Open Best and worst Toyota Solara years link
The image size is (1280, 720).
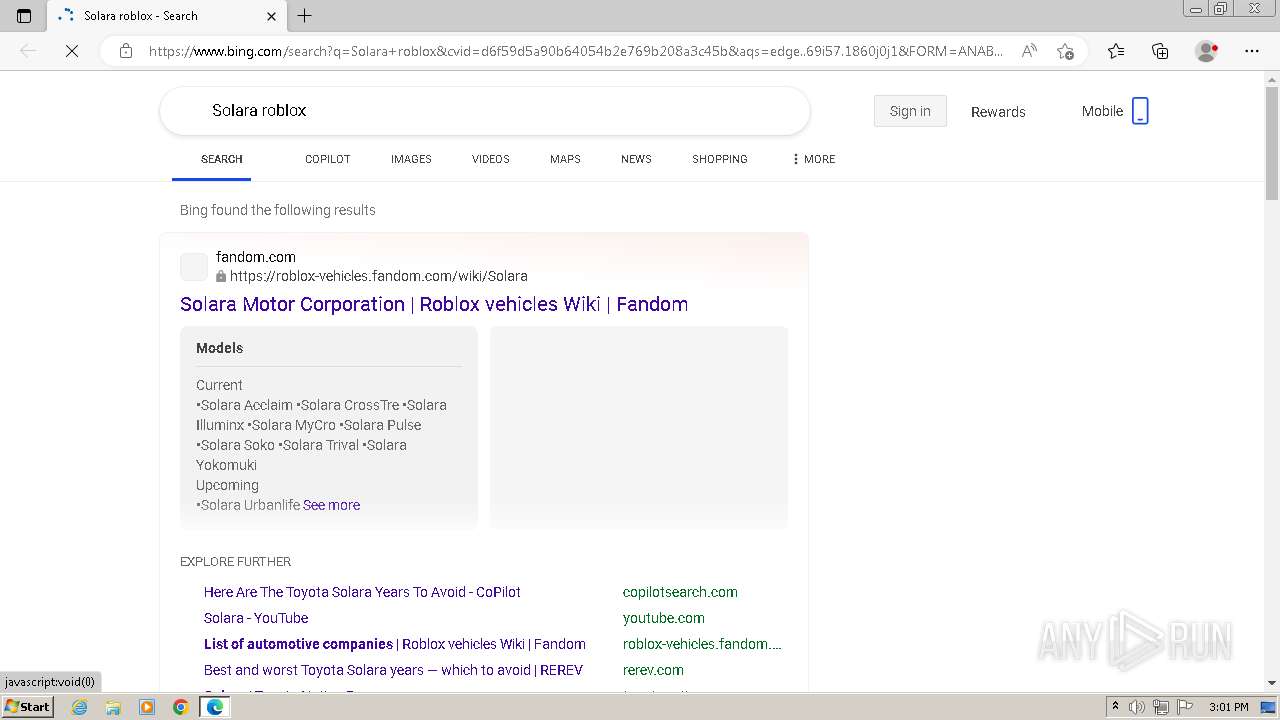pyautogui.click(x=393, y=670)
